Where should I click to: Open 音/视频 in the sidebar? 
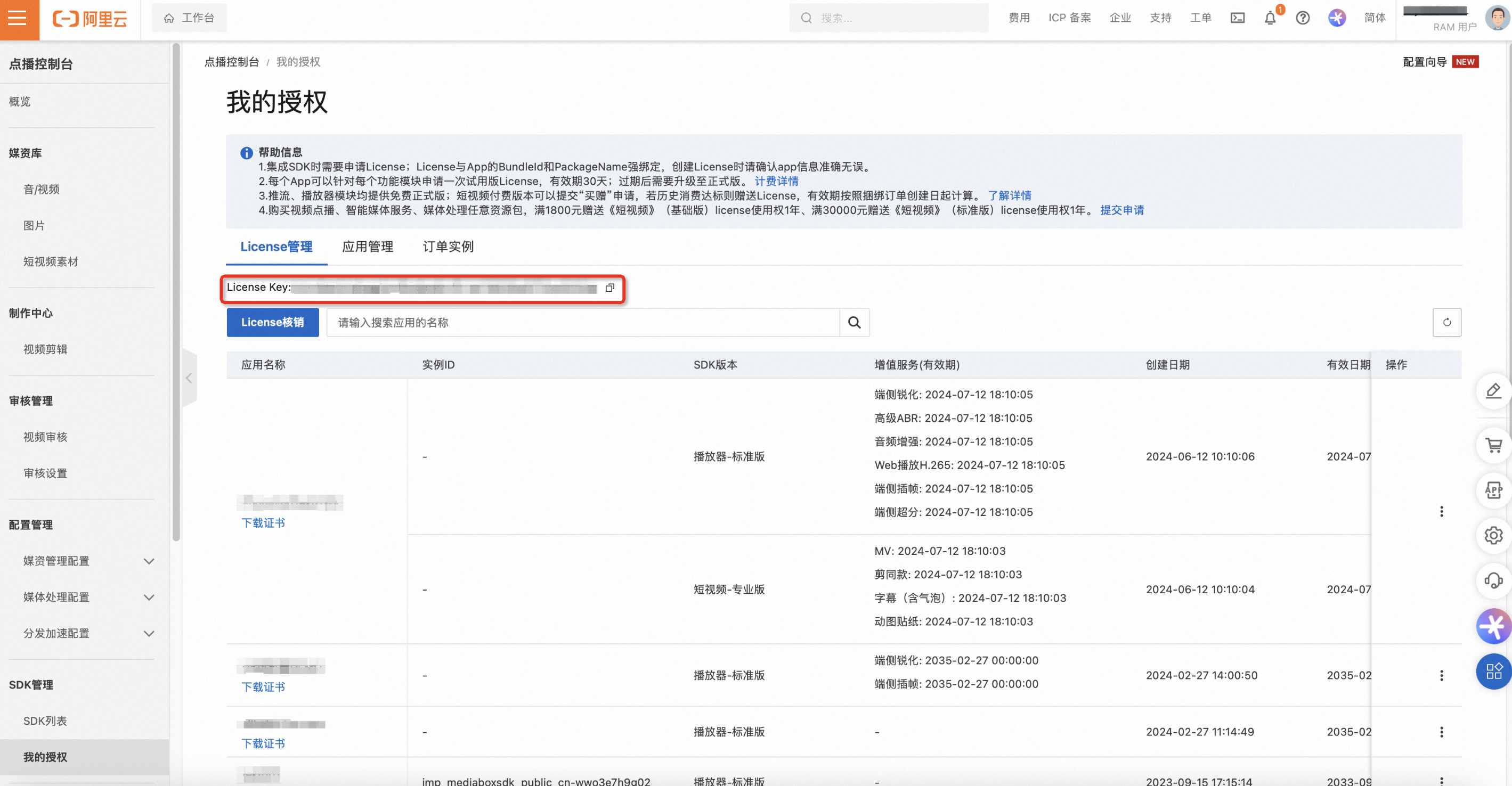(41, 190)
